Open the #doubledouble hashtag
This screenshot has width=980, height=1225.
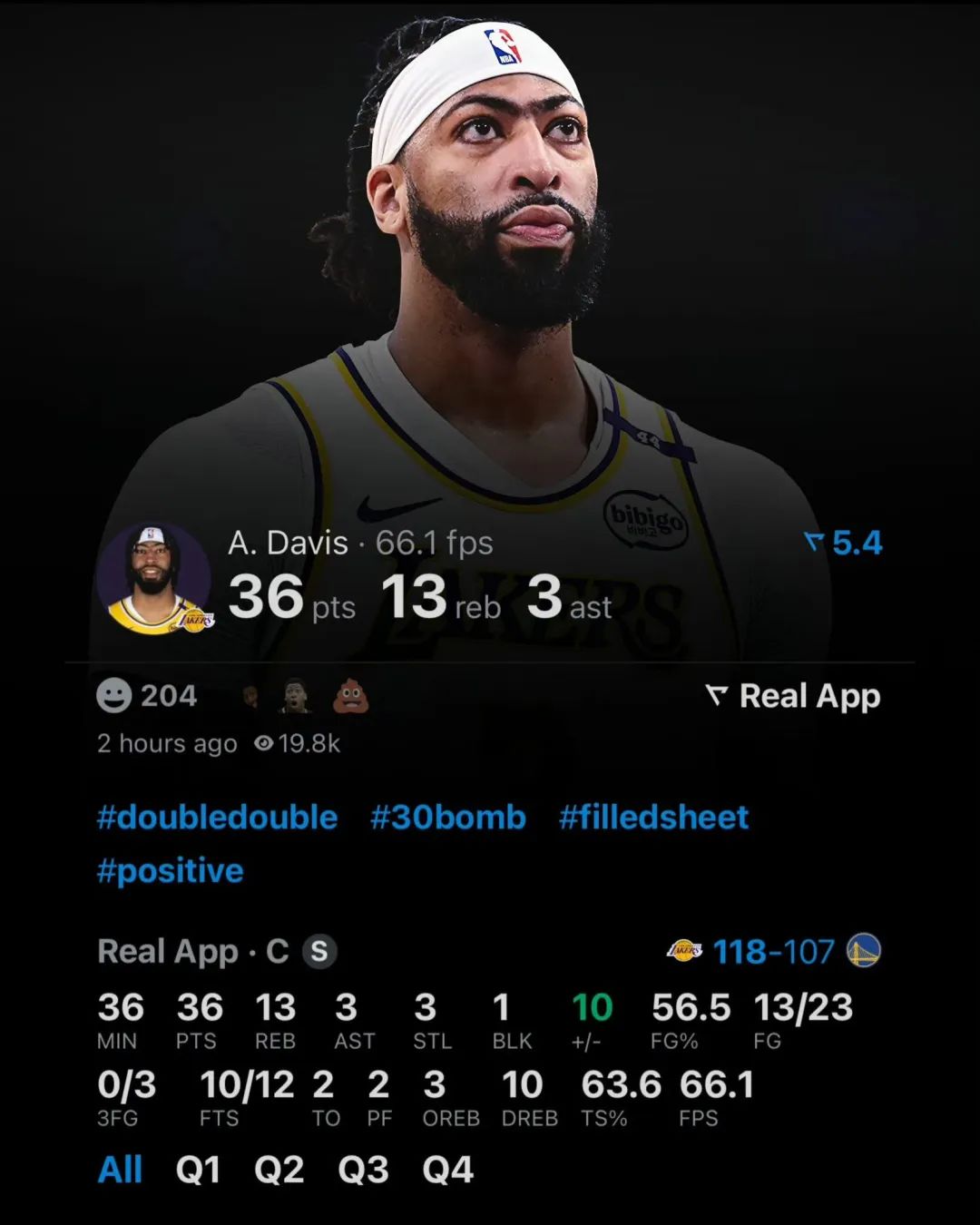point(218,817)
